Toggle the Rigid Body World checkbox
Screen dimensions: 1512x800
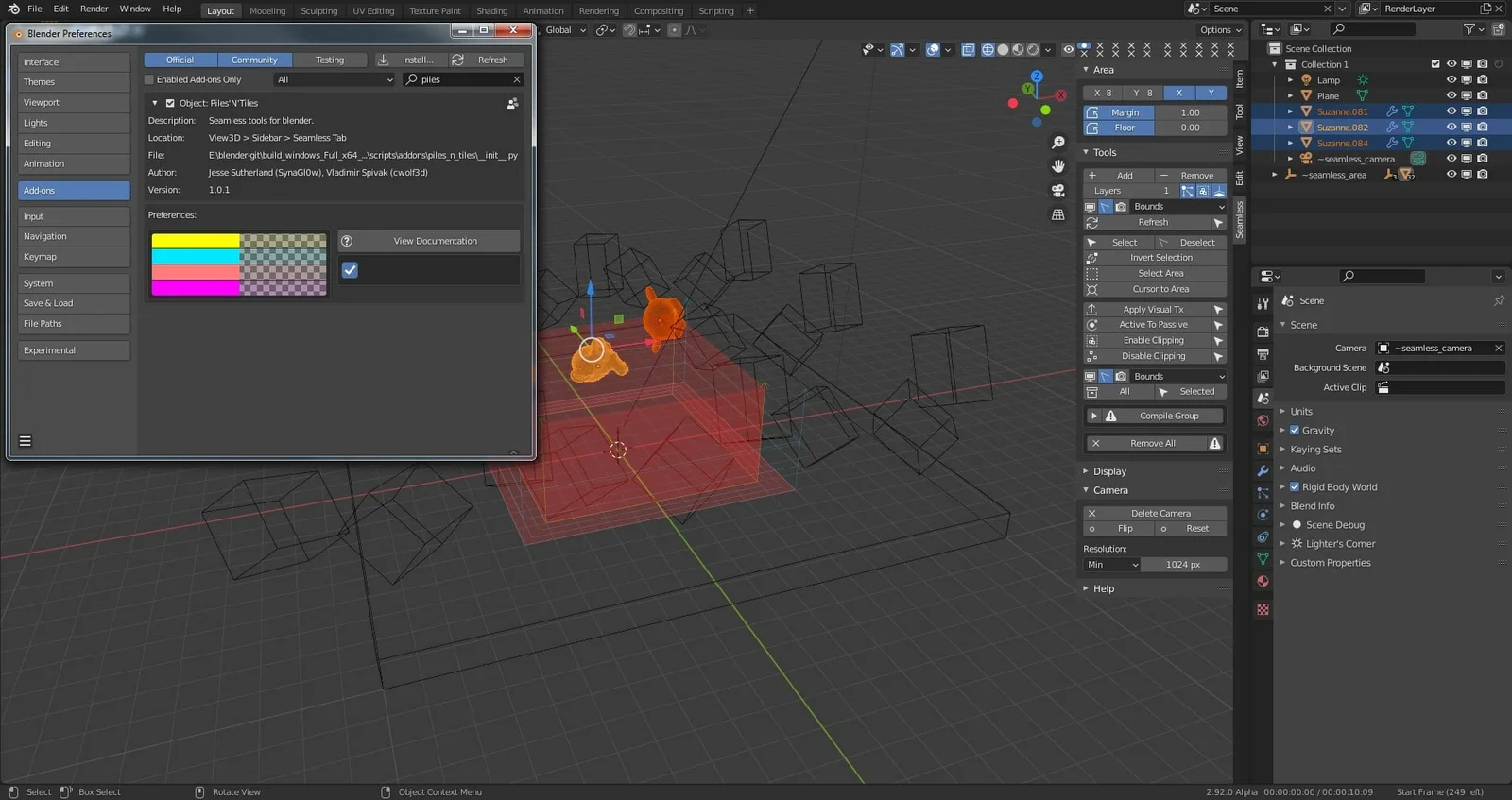coord(1295,486)
